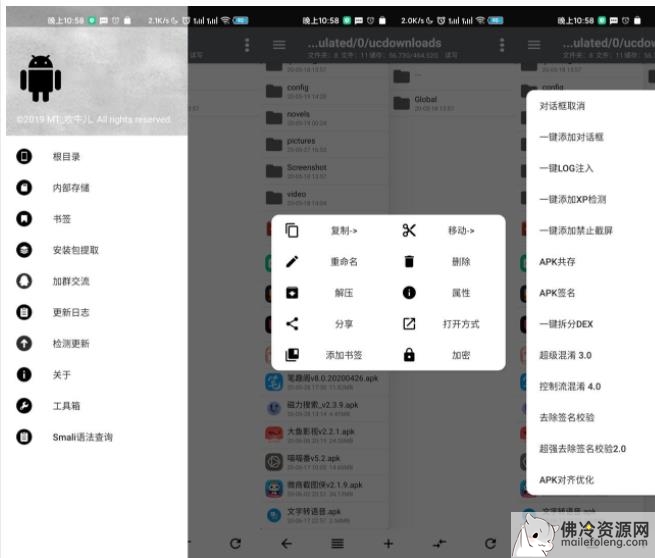Tap the copy icon in the context menu
Screen dimensions: 655x558
click(x=292, y=230)
